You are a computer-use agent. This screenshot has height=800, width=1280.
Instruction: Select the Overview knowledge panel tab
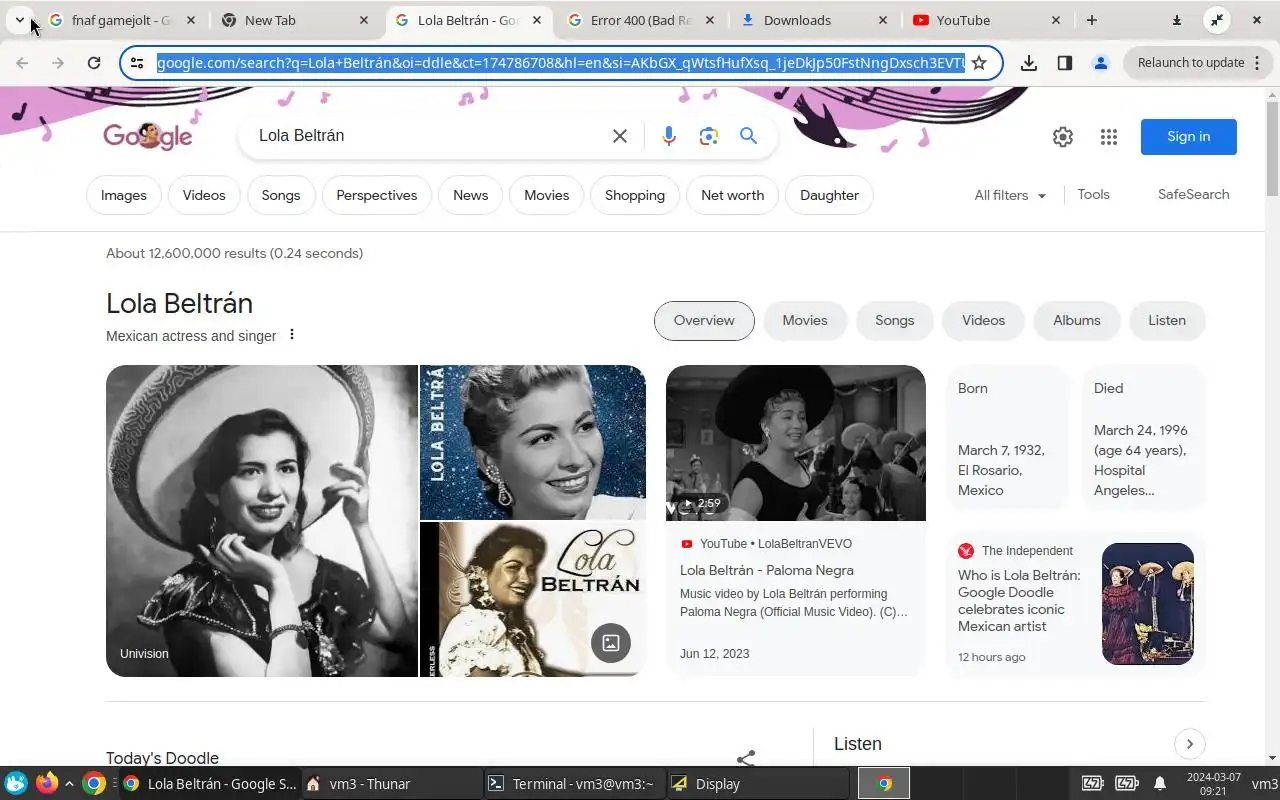click(704, 320)
